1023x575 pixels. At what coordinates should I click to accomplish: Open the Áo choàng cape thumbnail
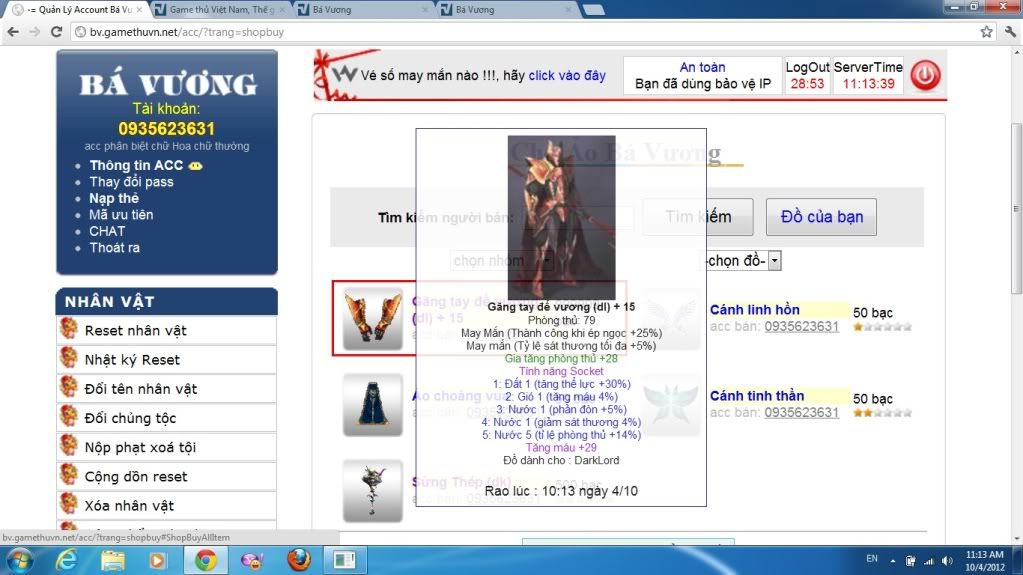373,405
